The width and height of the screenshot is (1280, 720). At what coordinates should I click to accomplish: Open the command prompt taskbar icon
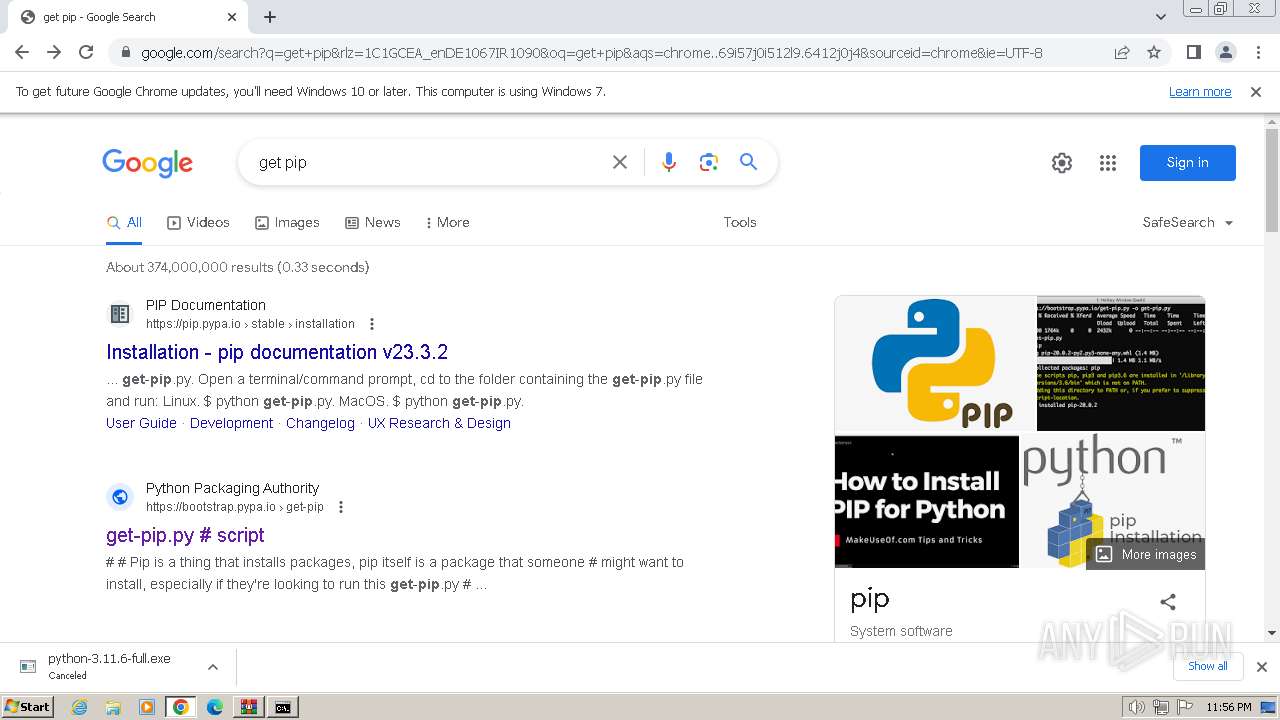click(x=283, y=707)
